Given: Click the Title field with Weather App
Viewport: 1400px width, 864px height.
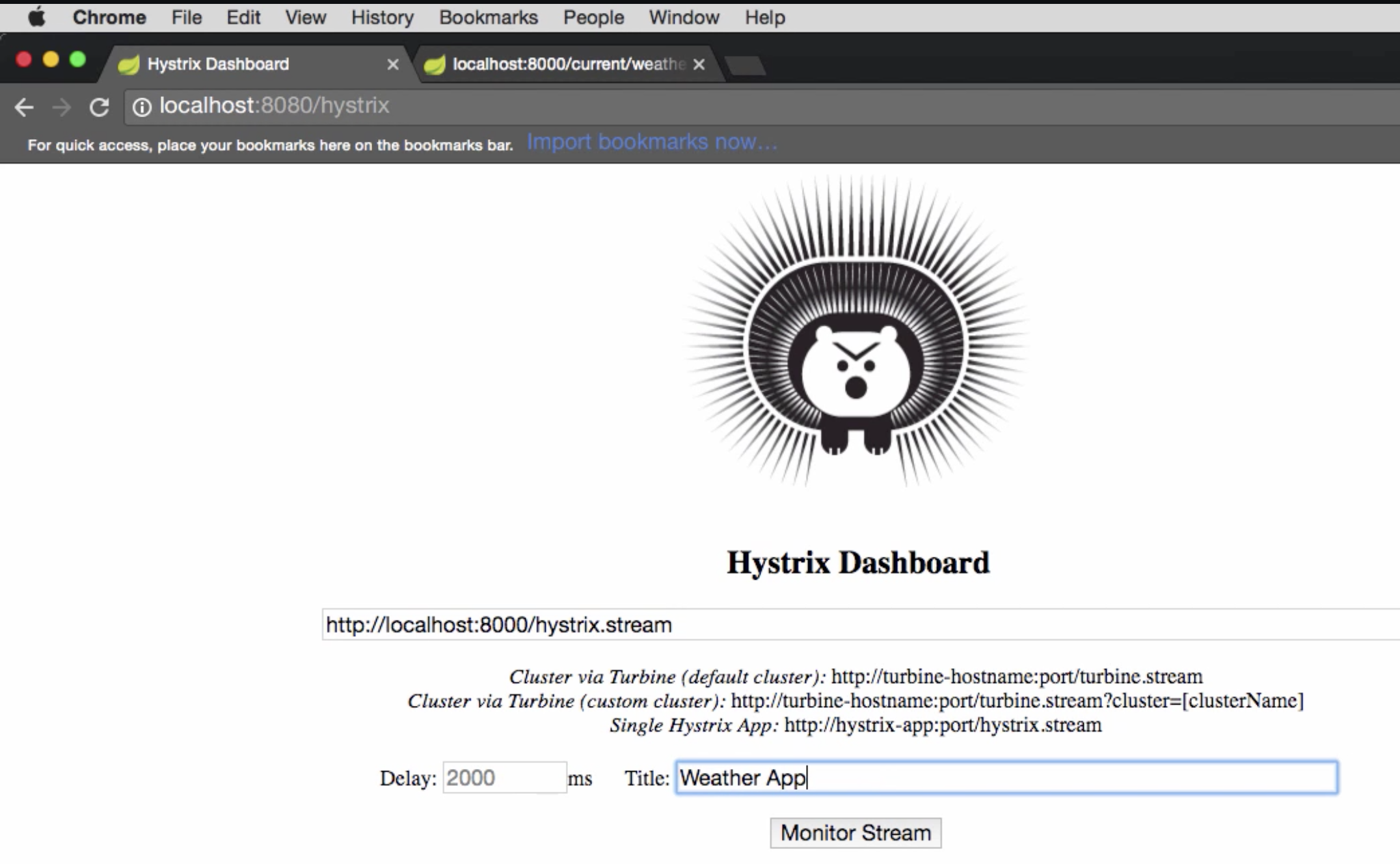Looking at the screenshot, I should tap(1006, 777).
